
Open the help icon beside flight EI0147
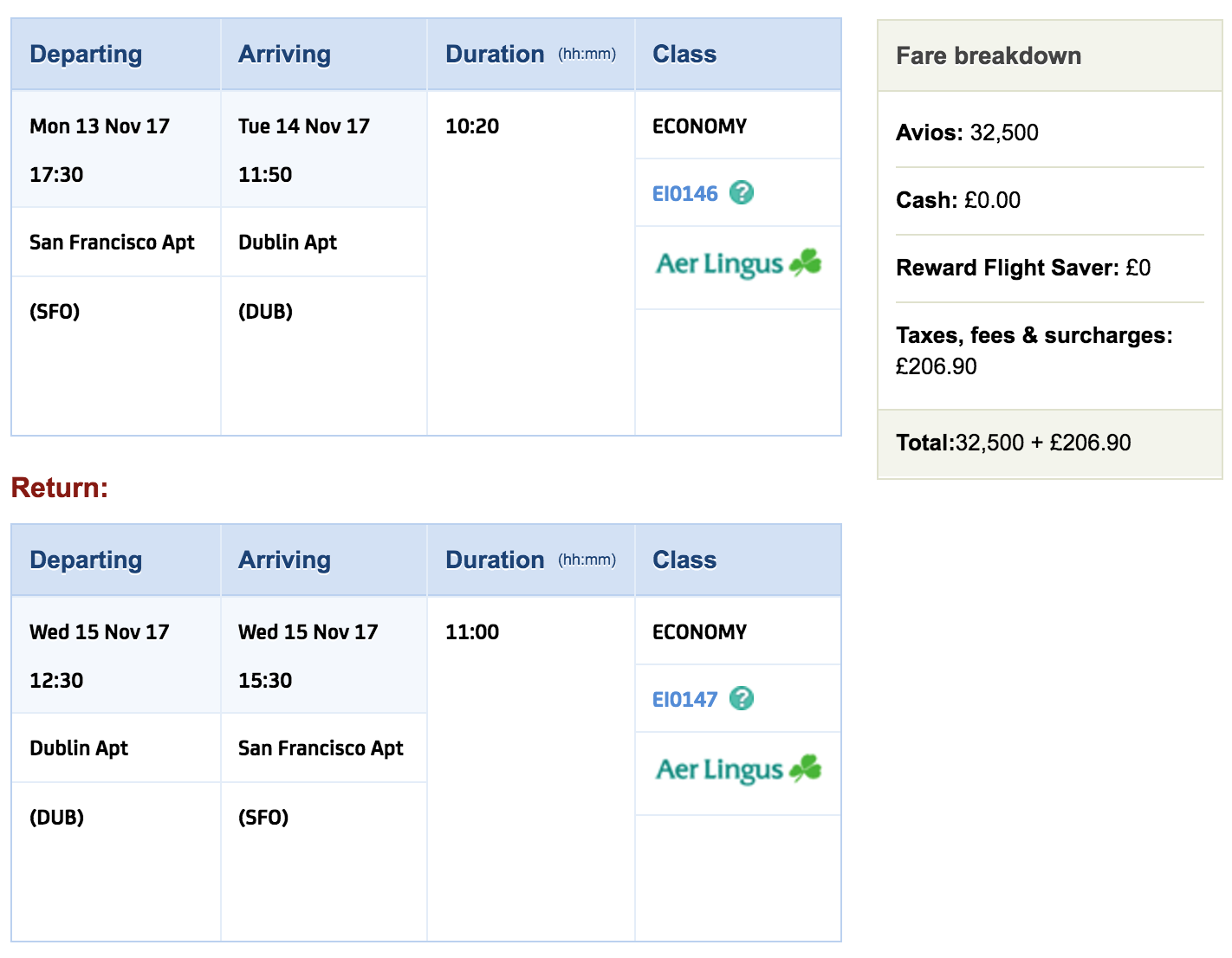click(x=742, y=698)
